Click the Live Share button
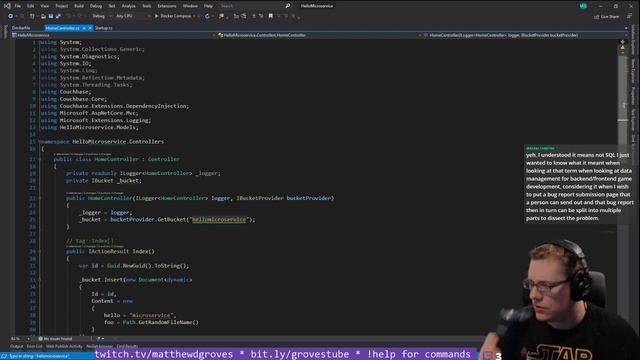The height and width of the screenshot is (360, 640). 607,17
